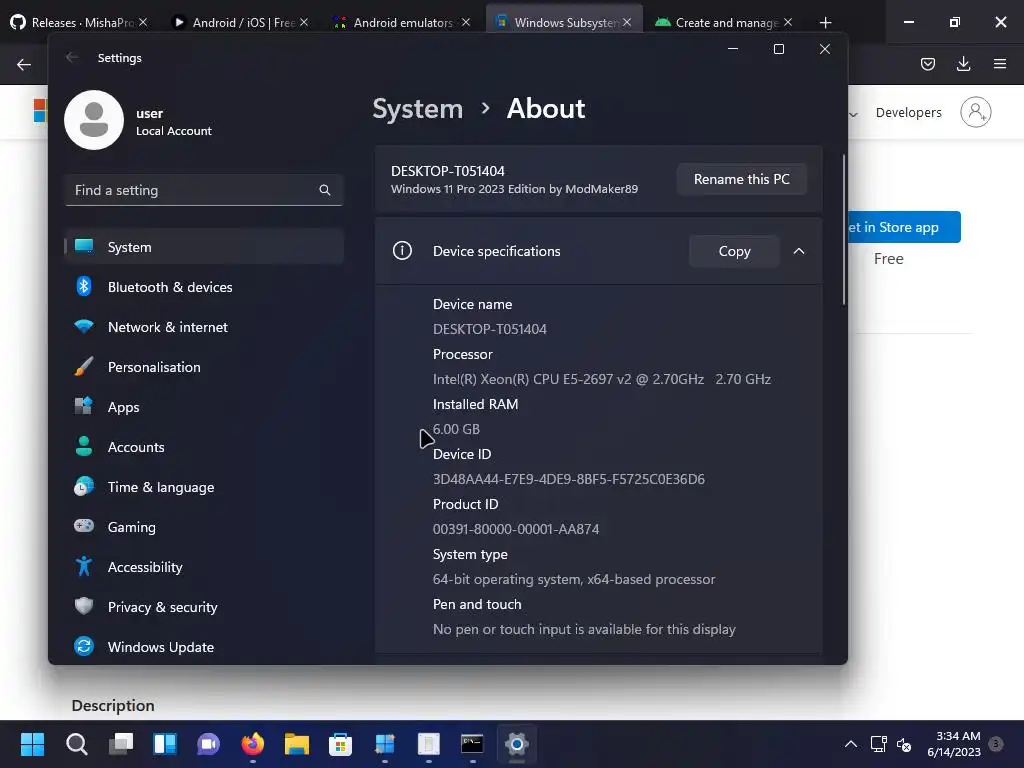Switch to Create and manage browser tab
Image resolution: width=1024 pixels, height=768 pixels.
click(x=722, y=22)
